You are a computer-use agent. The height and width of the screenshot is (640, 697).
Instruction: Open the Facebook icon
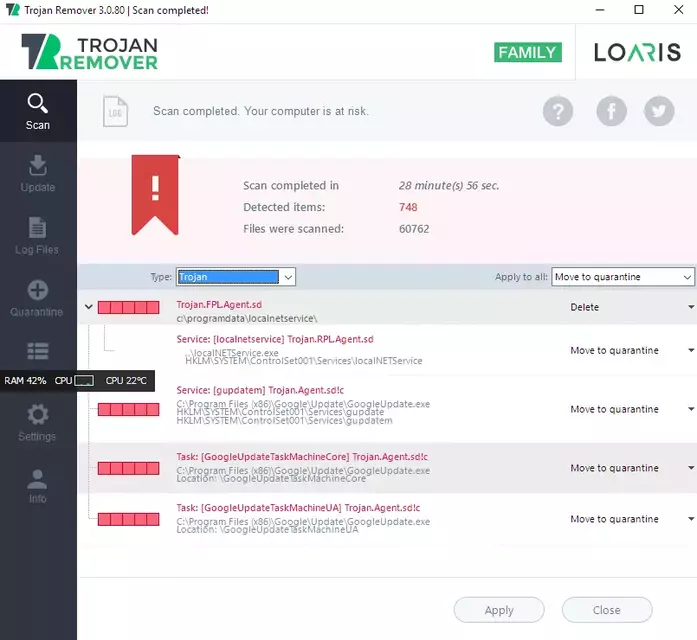coord(612,111)
